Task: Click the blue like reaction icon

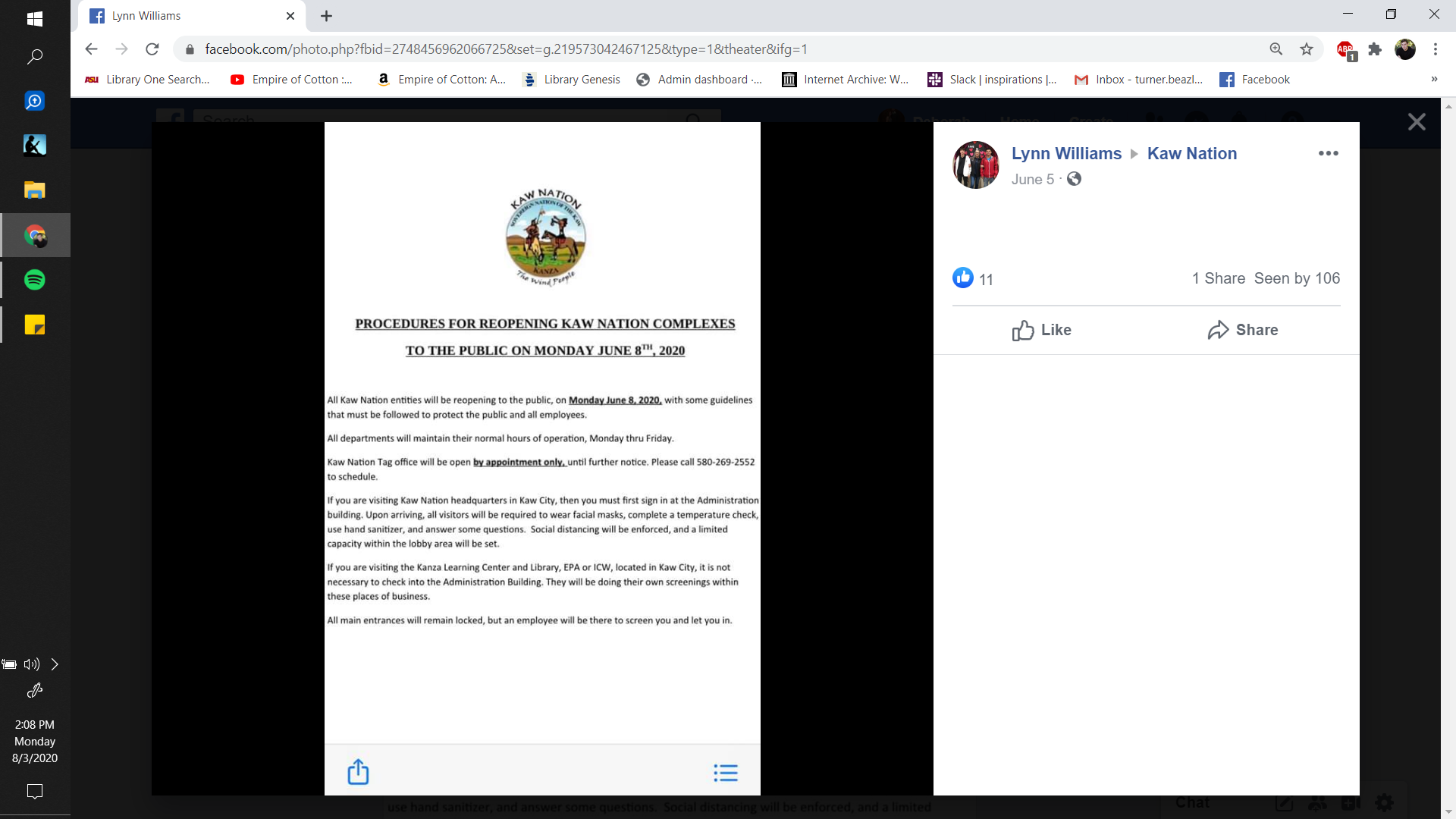Action: (962, 278)
